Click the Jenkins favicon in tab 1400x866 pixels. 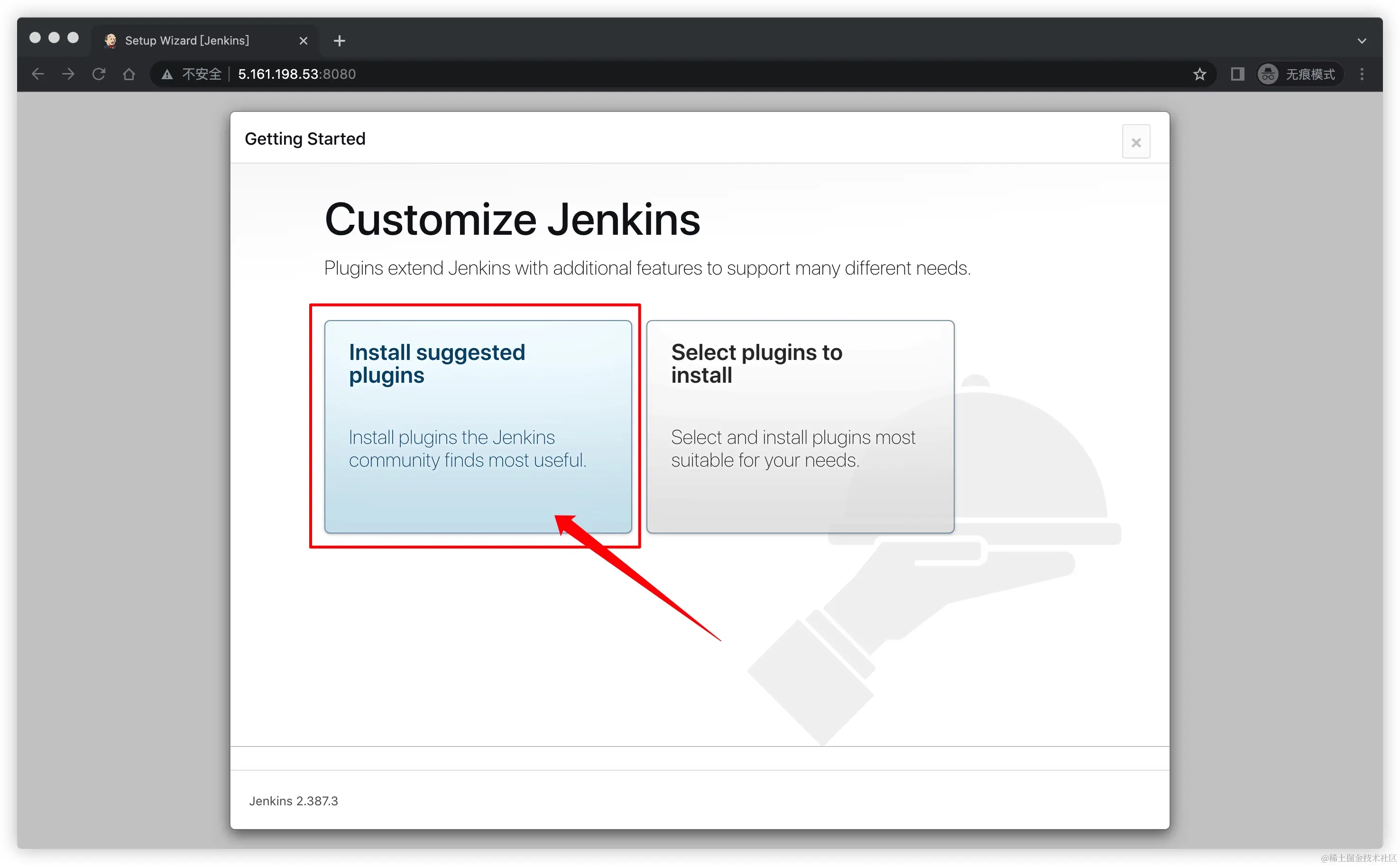(x=111, y=41)
